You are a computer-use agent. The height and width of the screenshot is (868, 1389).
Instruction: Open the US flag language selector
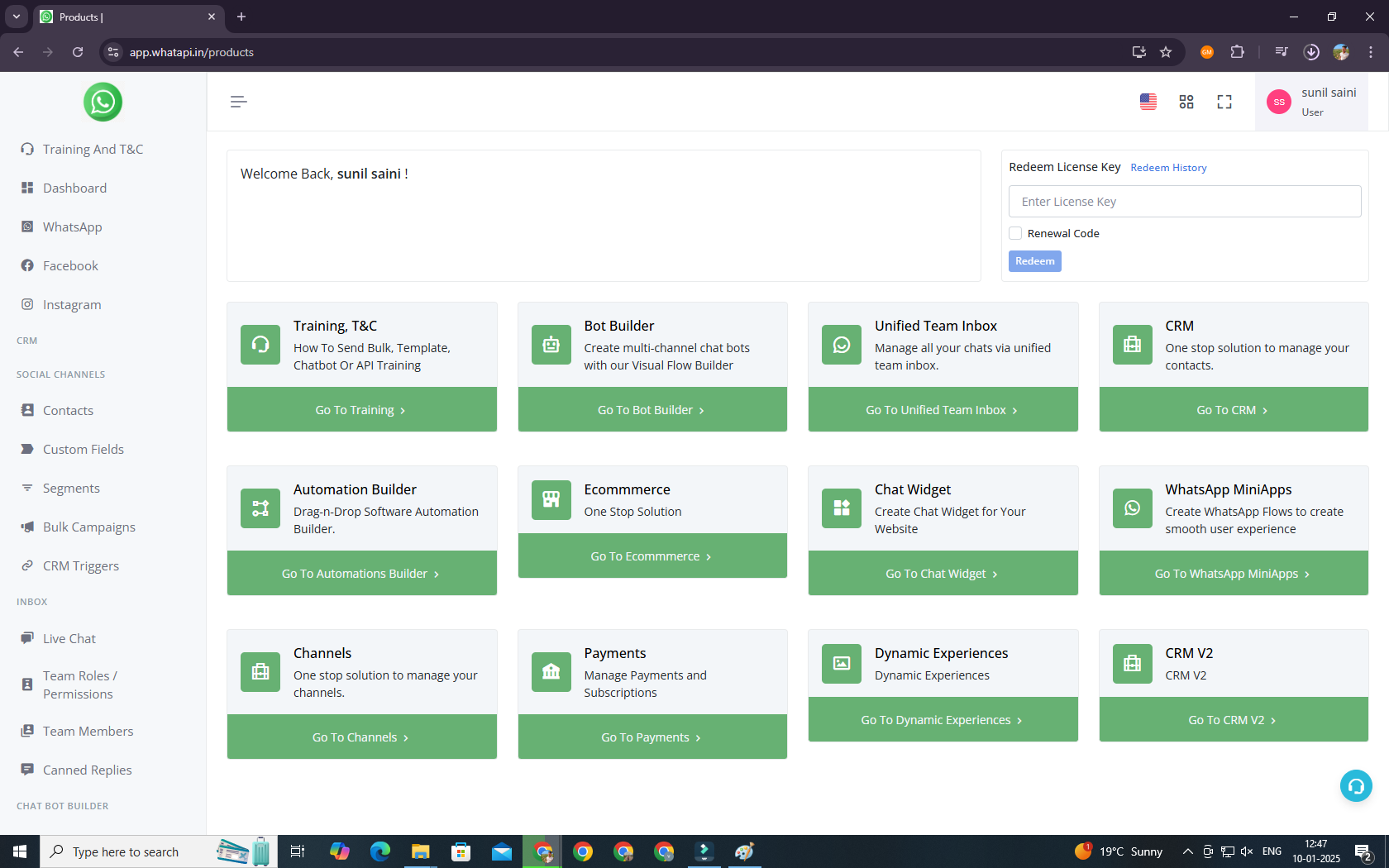(1148, 102)
